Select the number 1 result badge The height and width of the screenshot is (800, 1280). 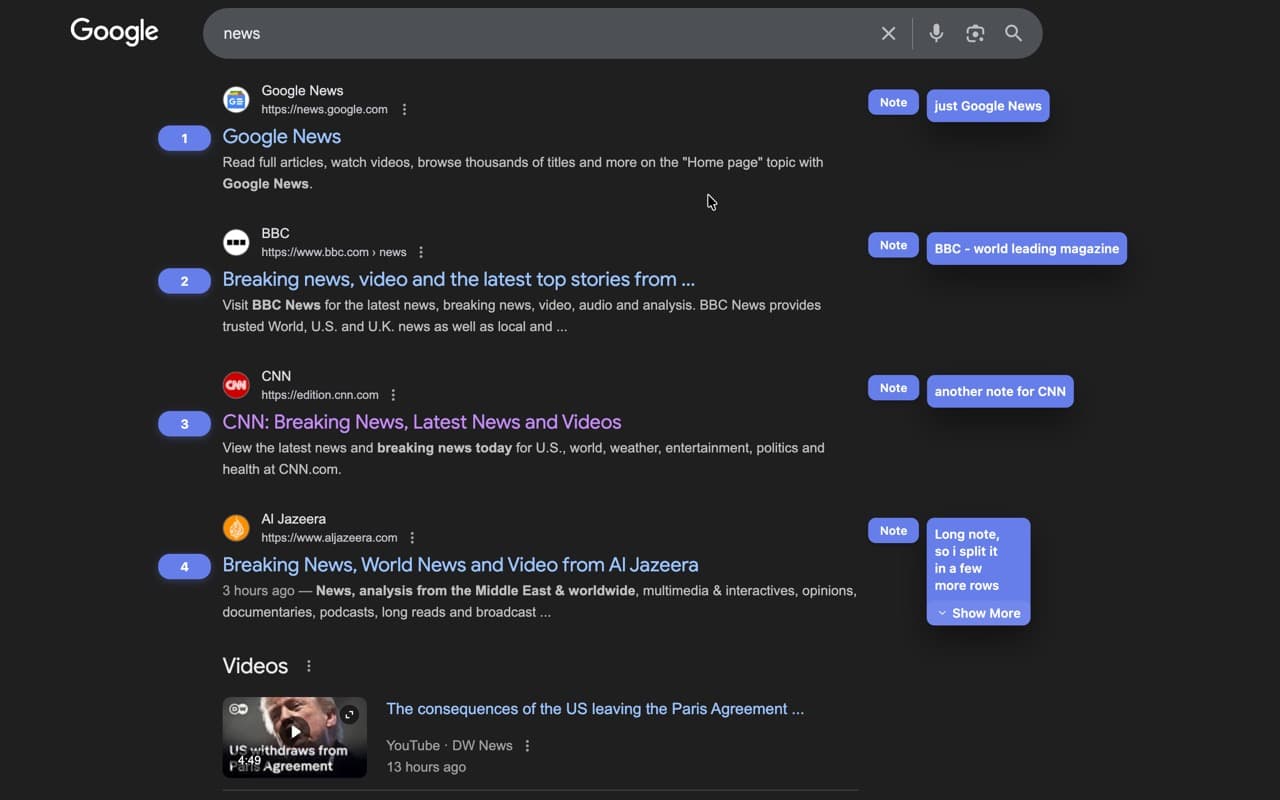[x=184, y=138]
